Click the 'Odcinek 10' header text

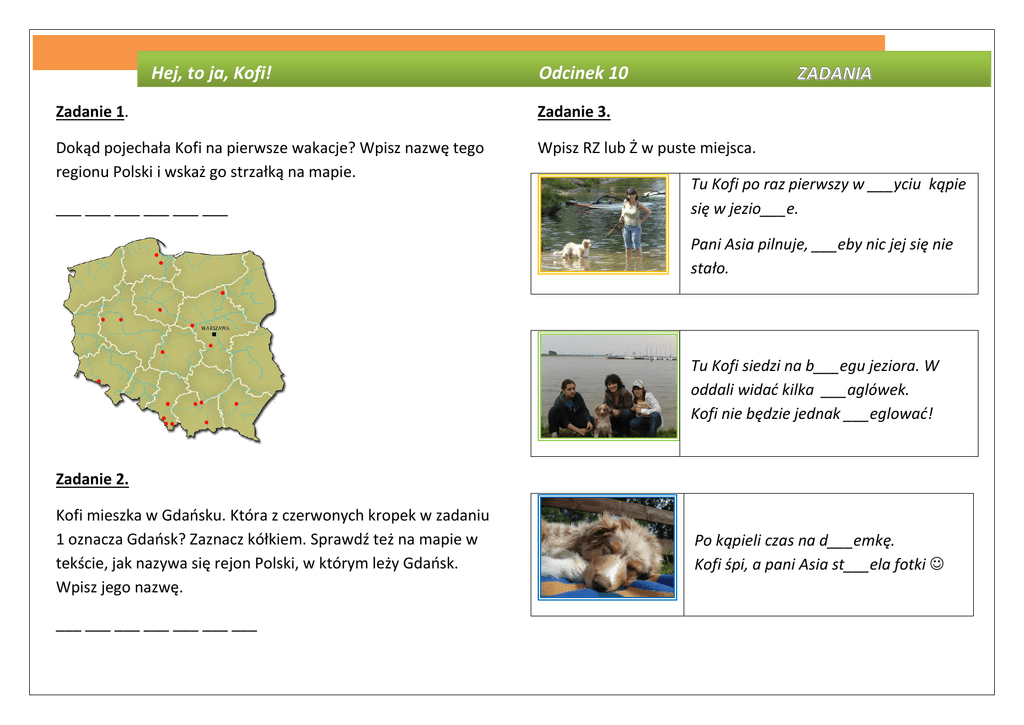tap(583, 73)
